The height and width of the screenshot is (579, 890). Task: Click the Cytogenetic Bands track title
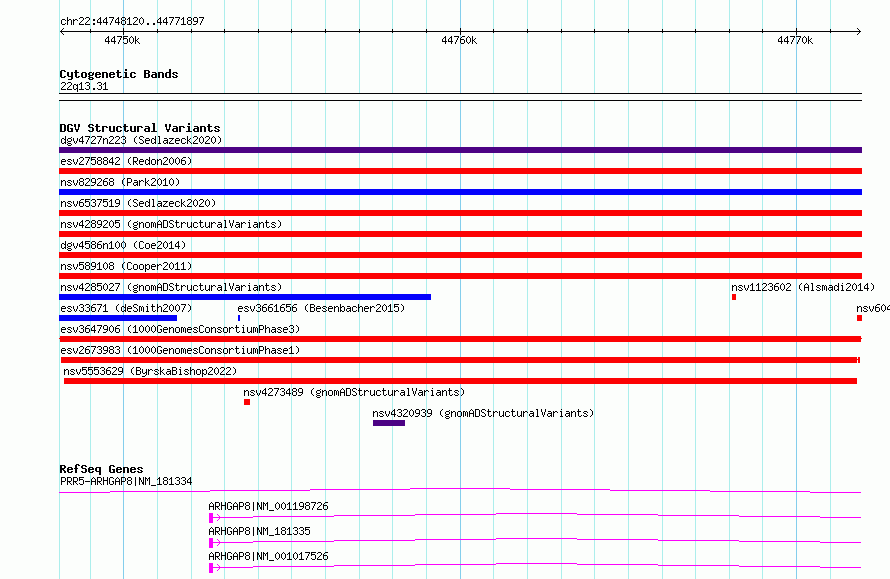tap(119, 74)
